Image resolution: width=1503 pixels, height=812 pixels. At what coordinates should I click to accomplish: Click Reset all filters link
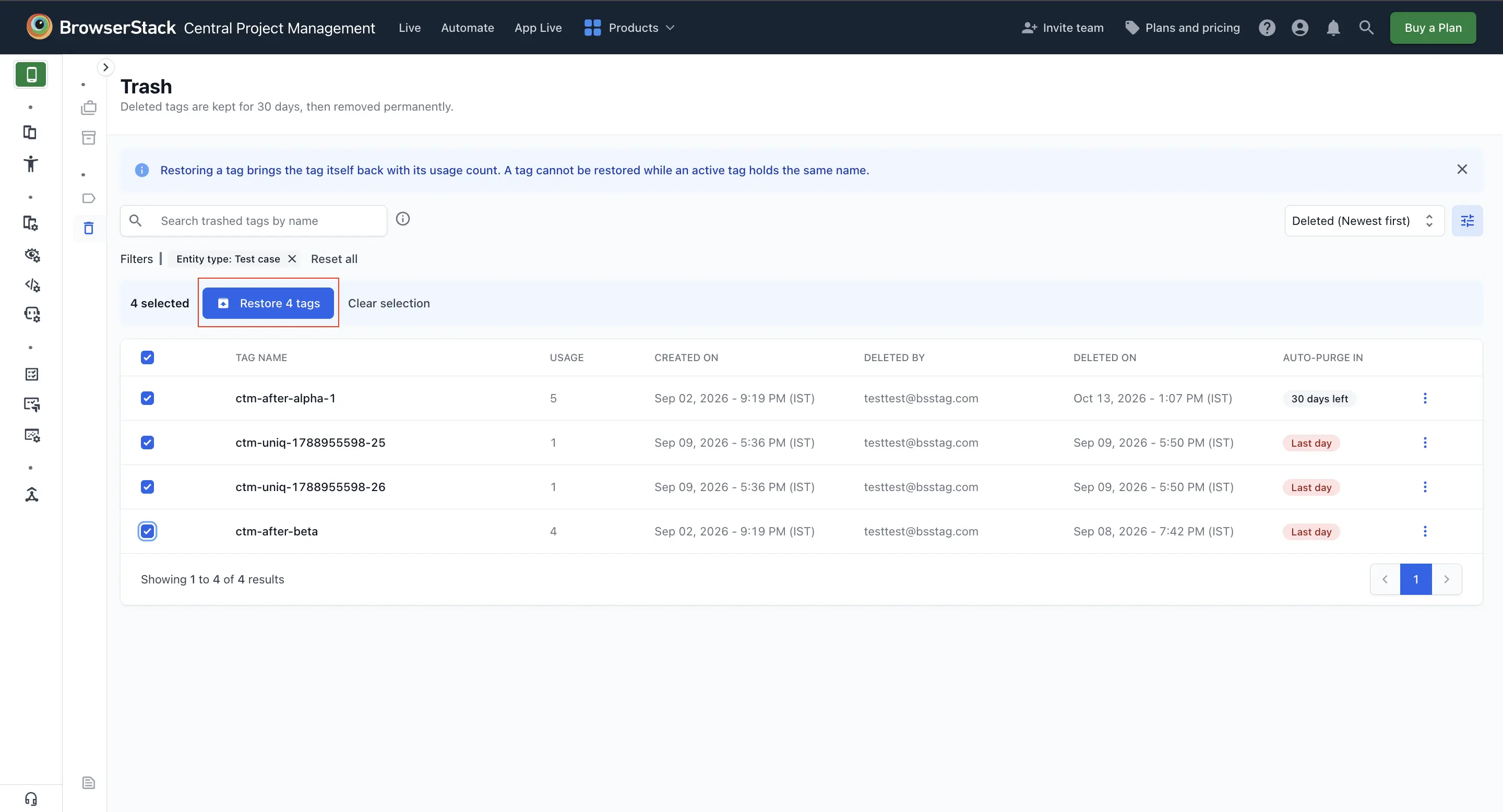pos(335,259)
